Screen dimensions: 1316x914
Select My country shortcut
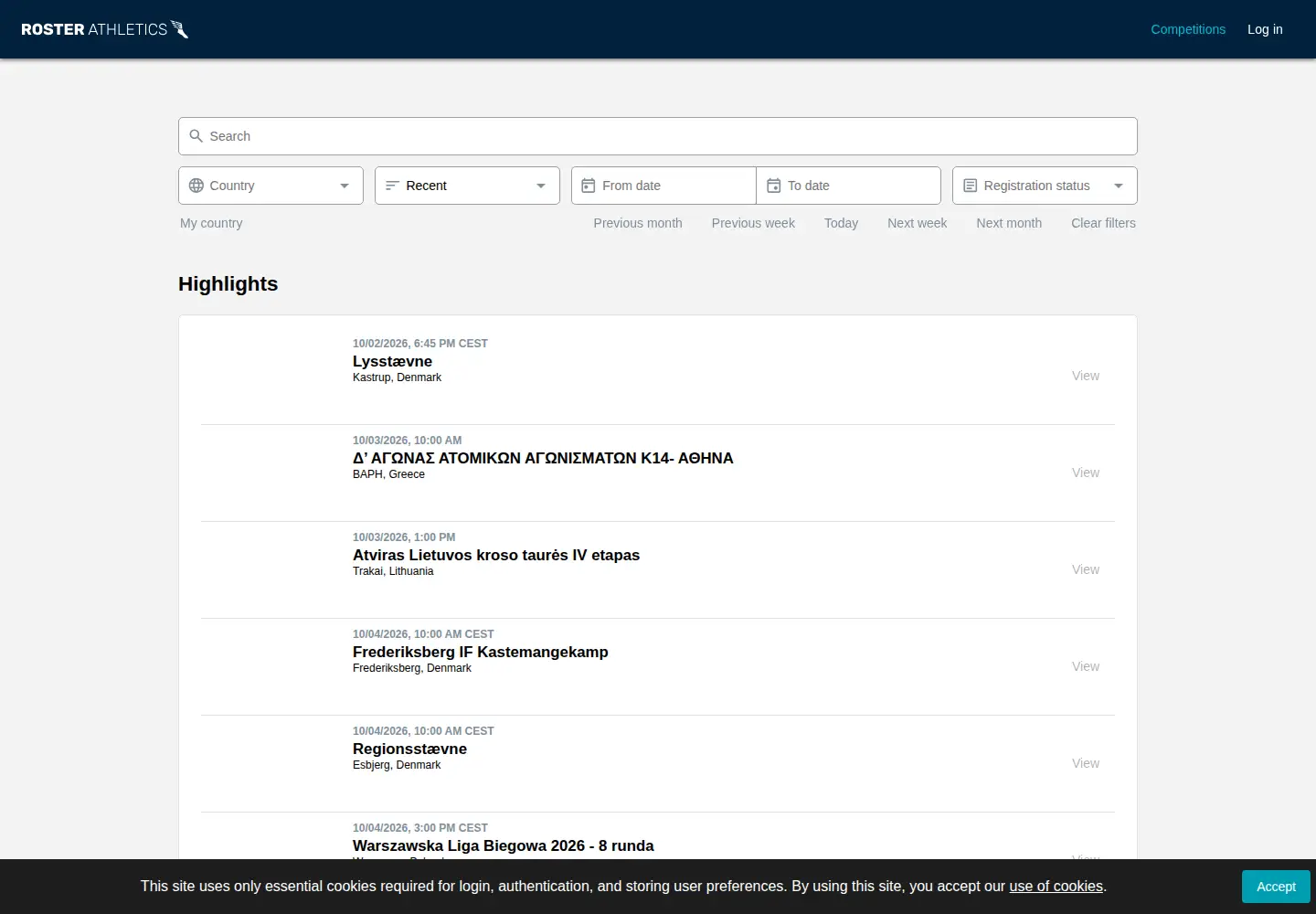click(x=211, y=223)
